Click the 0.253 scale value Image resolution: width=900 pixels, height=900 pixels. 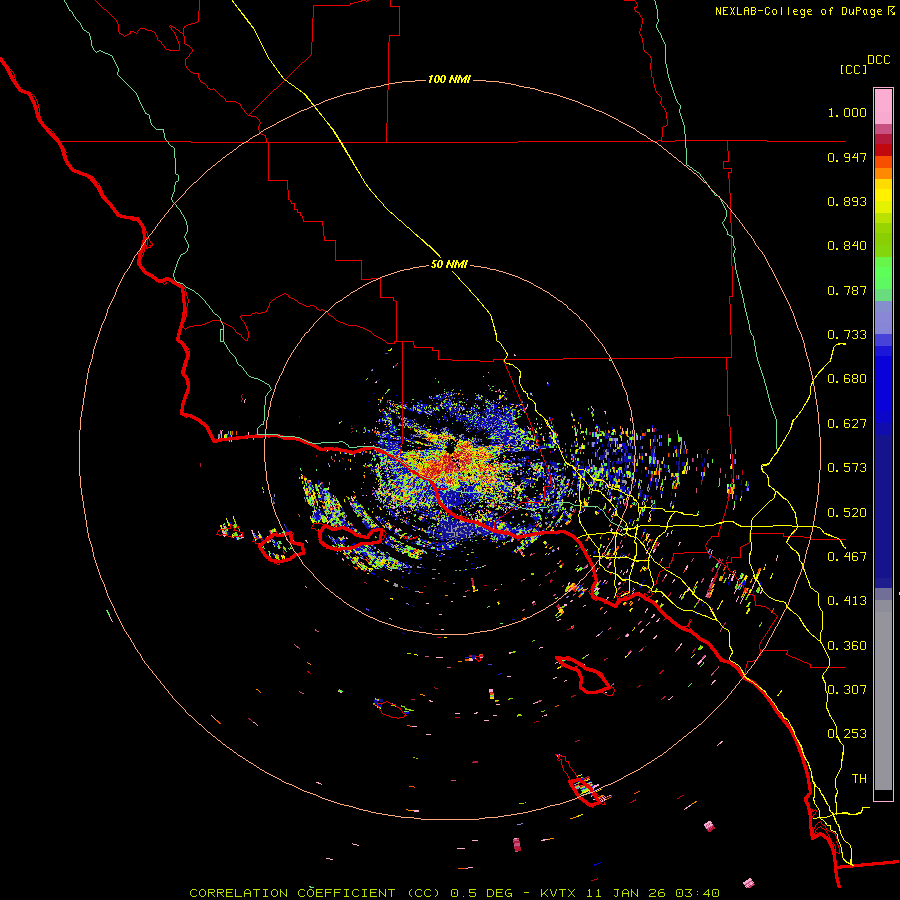[847, 734]
